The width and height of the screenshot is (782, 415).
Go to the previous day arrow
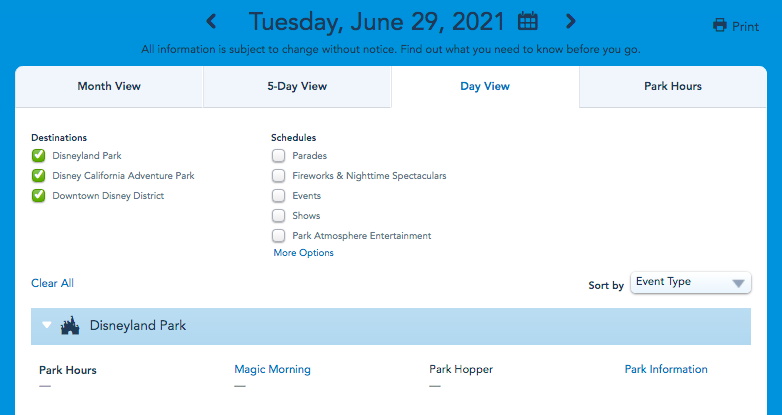(211, 21)
